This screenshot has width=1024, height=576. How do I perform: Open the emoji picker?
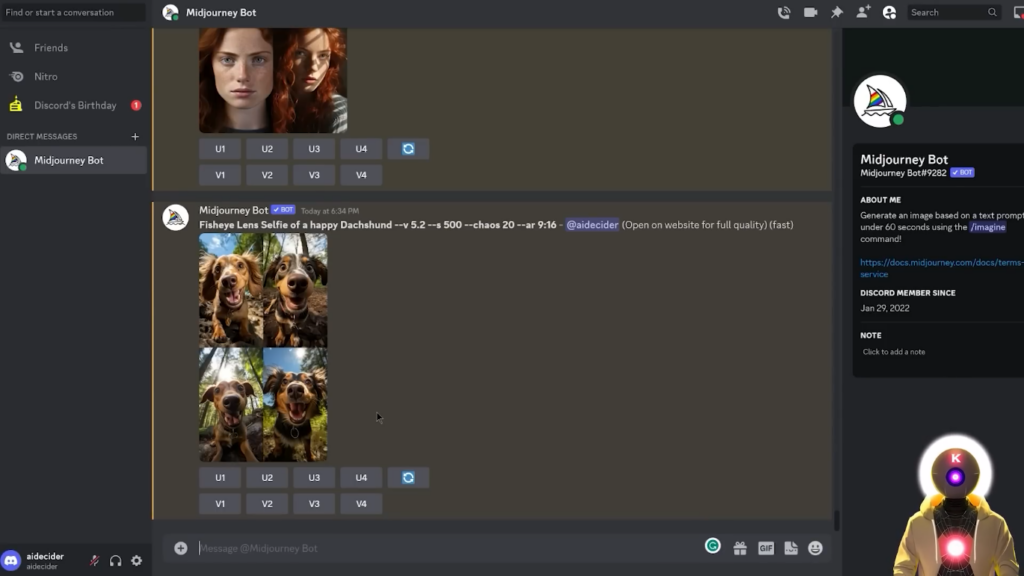[815, 548]
